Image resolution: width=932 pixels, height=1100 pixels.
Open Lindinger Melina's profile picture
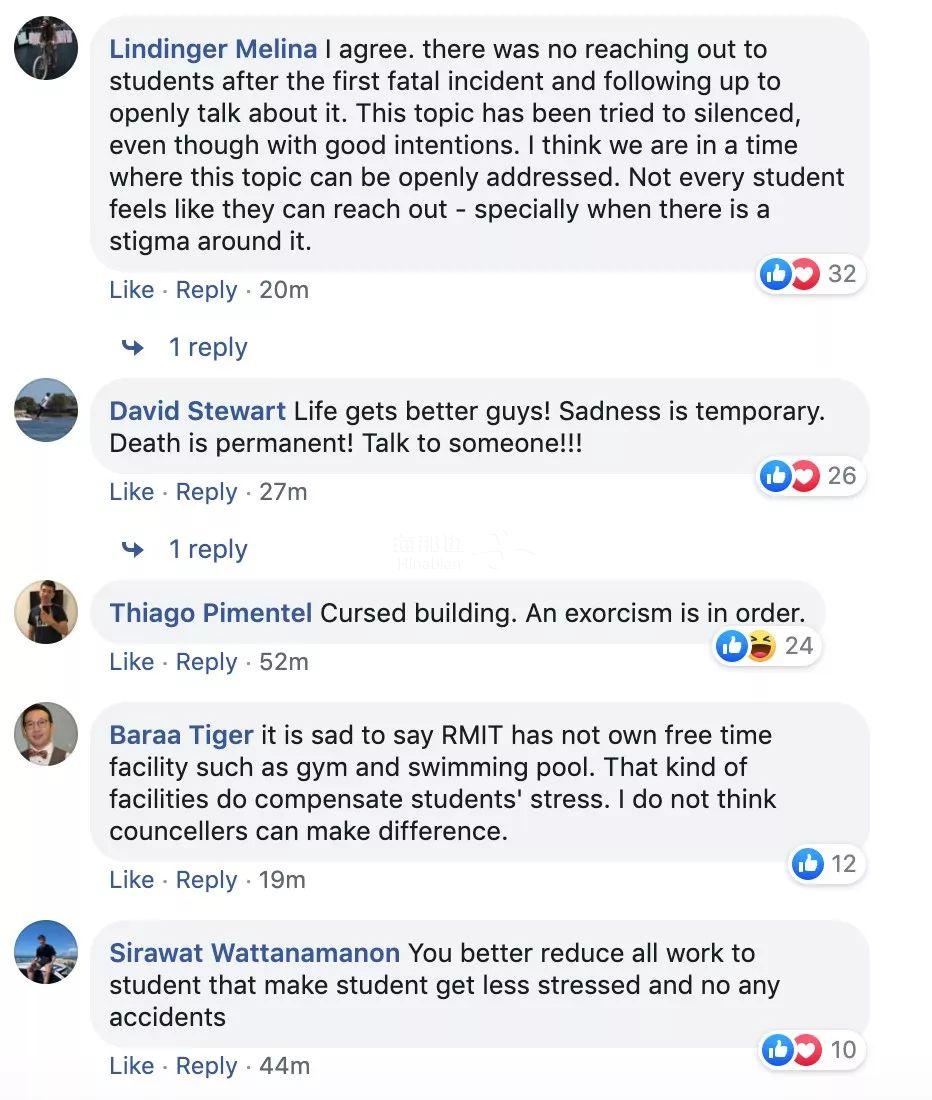[46, 47]
